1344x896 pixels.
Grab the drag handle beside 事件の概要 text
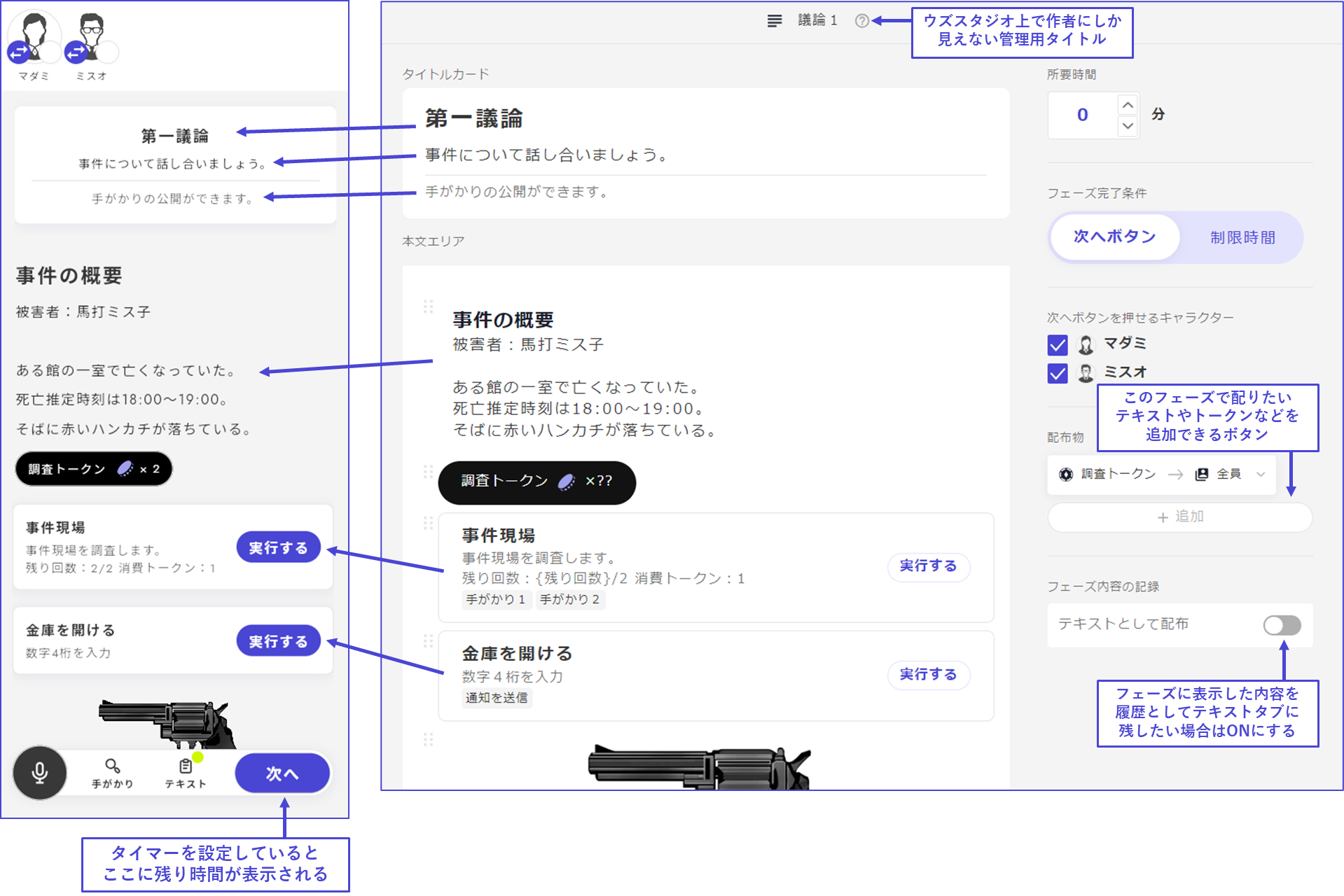[429, 307]
